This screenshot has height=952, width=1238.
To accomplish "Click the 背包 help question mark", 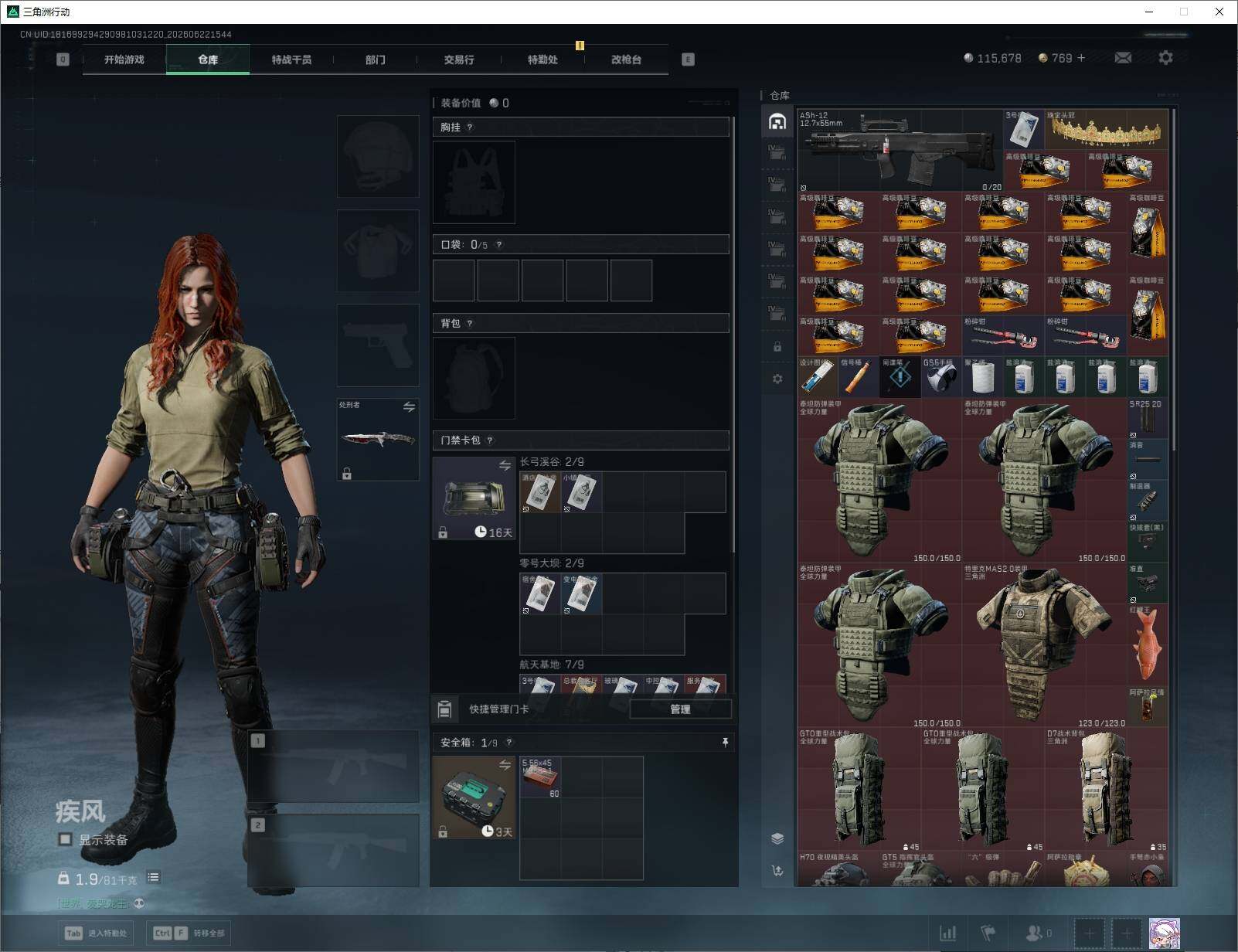I will (470, 324).
